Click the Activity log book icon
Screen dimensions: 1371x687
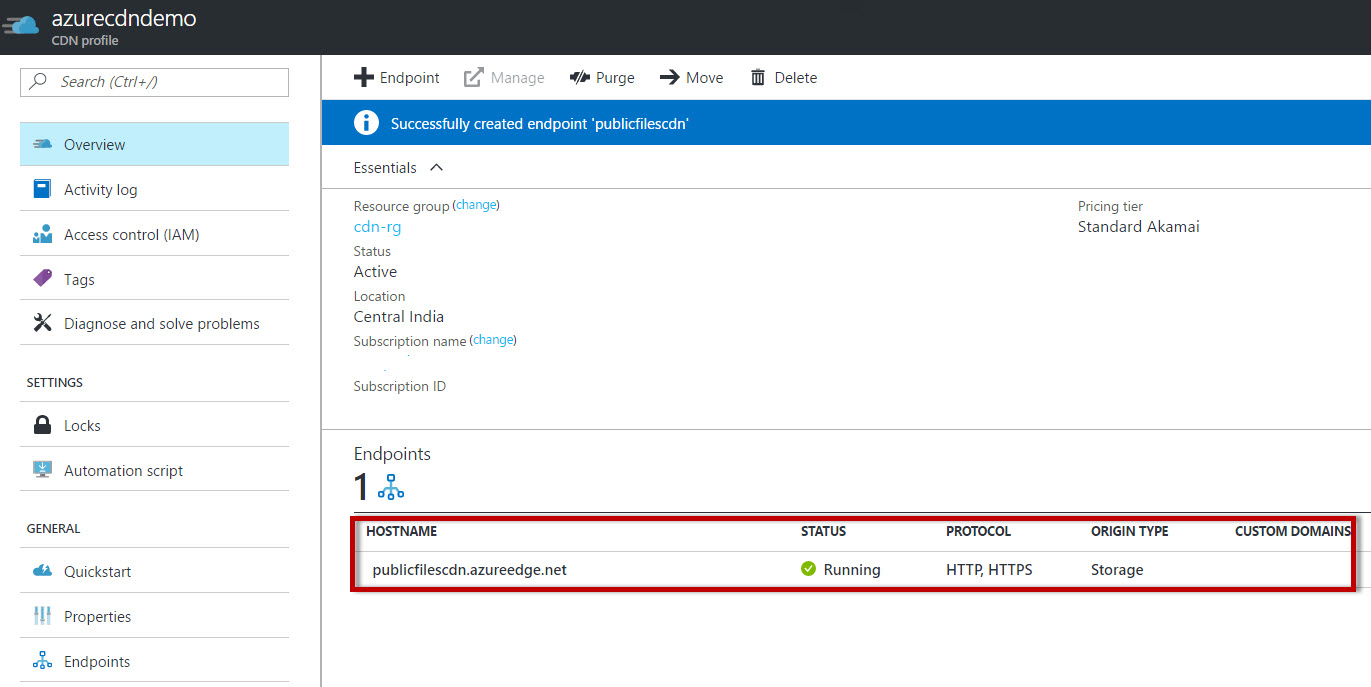tap(42, 189)
